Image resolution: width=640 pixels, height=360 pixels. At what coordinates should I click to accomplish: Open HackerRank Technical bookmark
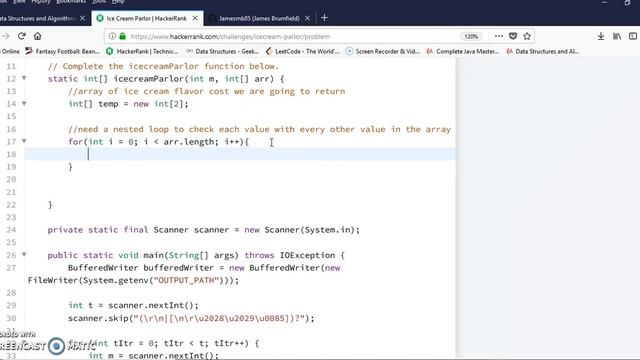pos(142,51)
